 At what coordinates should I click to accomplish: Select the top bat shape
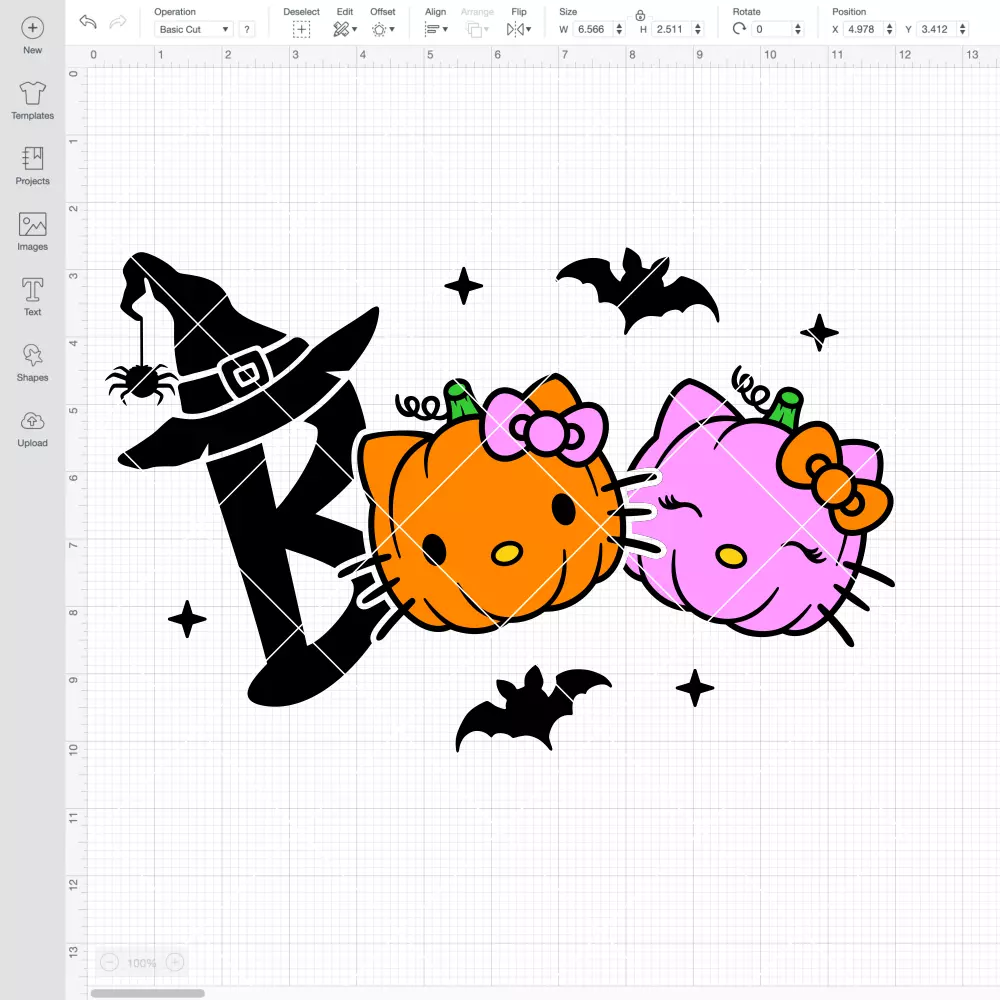(638, 290)
